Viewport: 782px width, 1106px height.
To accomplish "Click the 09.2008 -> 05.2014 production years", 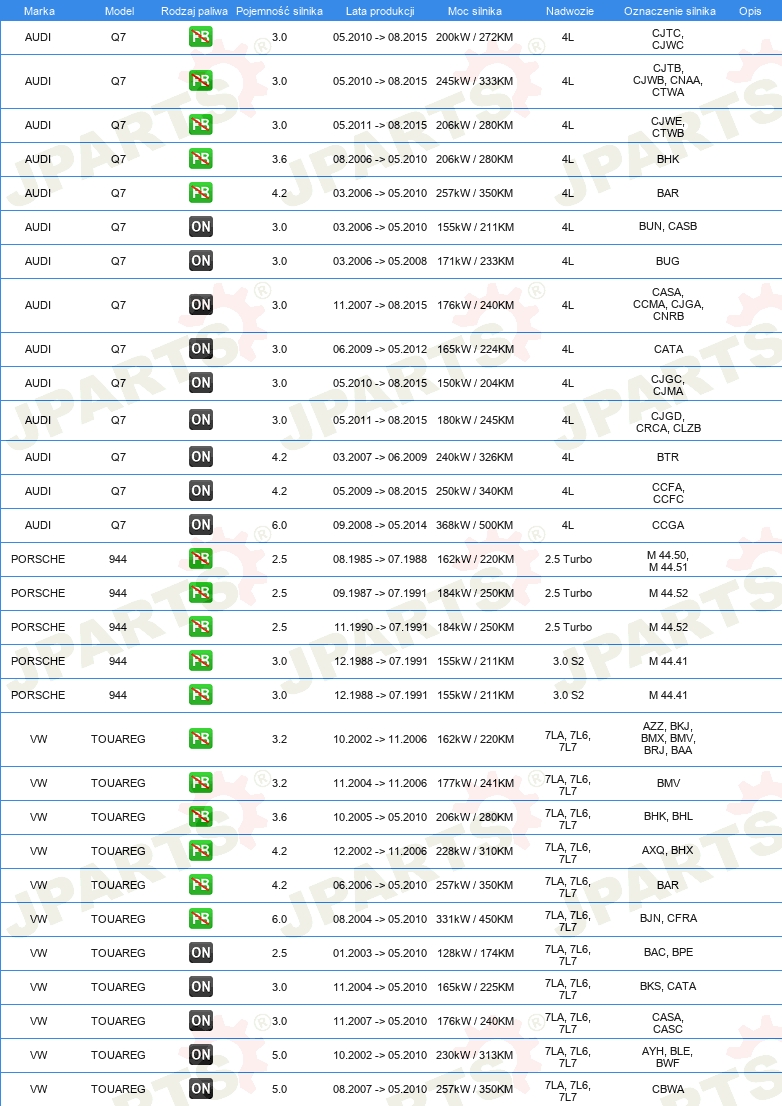I will pyautogui.click(x=380, y=525).
